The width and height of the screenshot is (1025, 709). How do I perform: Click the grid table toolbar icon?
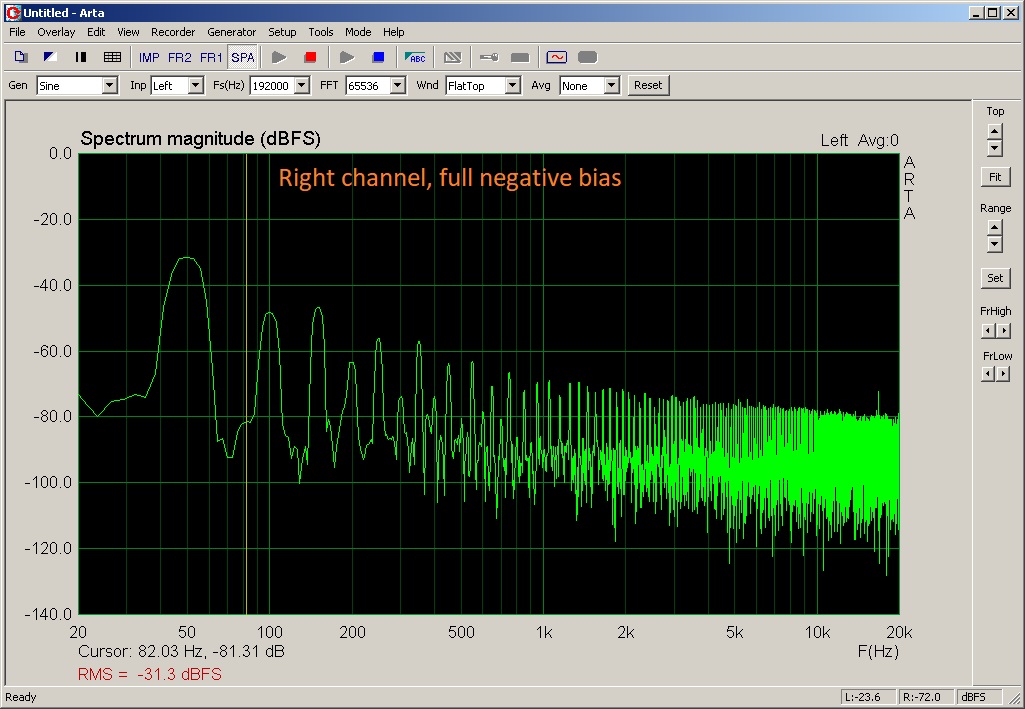pyautogui.click(x=112, y=57)
